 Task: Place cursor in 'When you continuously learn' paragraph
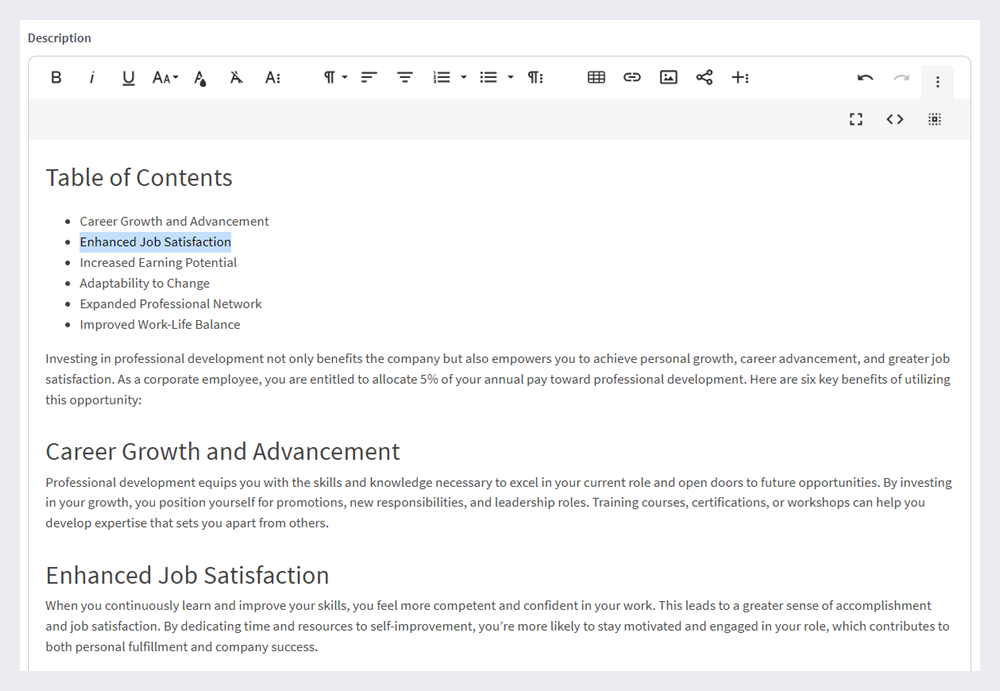[497, 626]
